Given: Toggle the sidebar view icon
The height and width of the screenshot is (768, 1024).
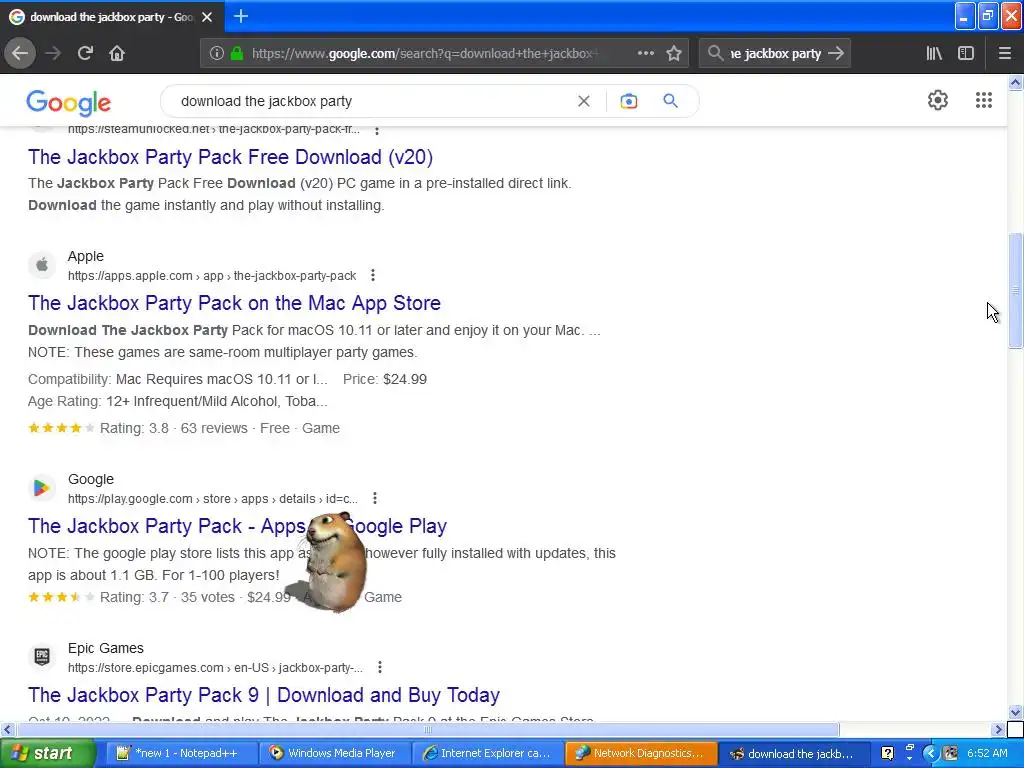Looking at the screenshot, I should [966, 54].
